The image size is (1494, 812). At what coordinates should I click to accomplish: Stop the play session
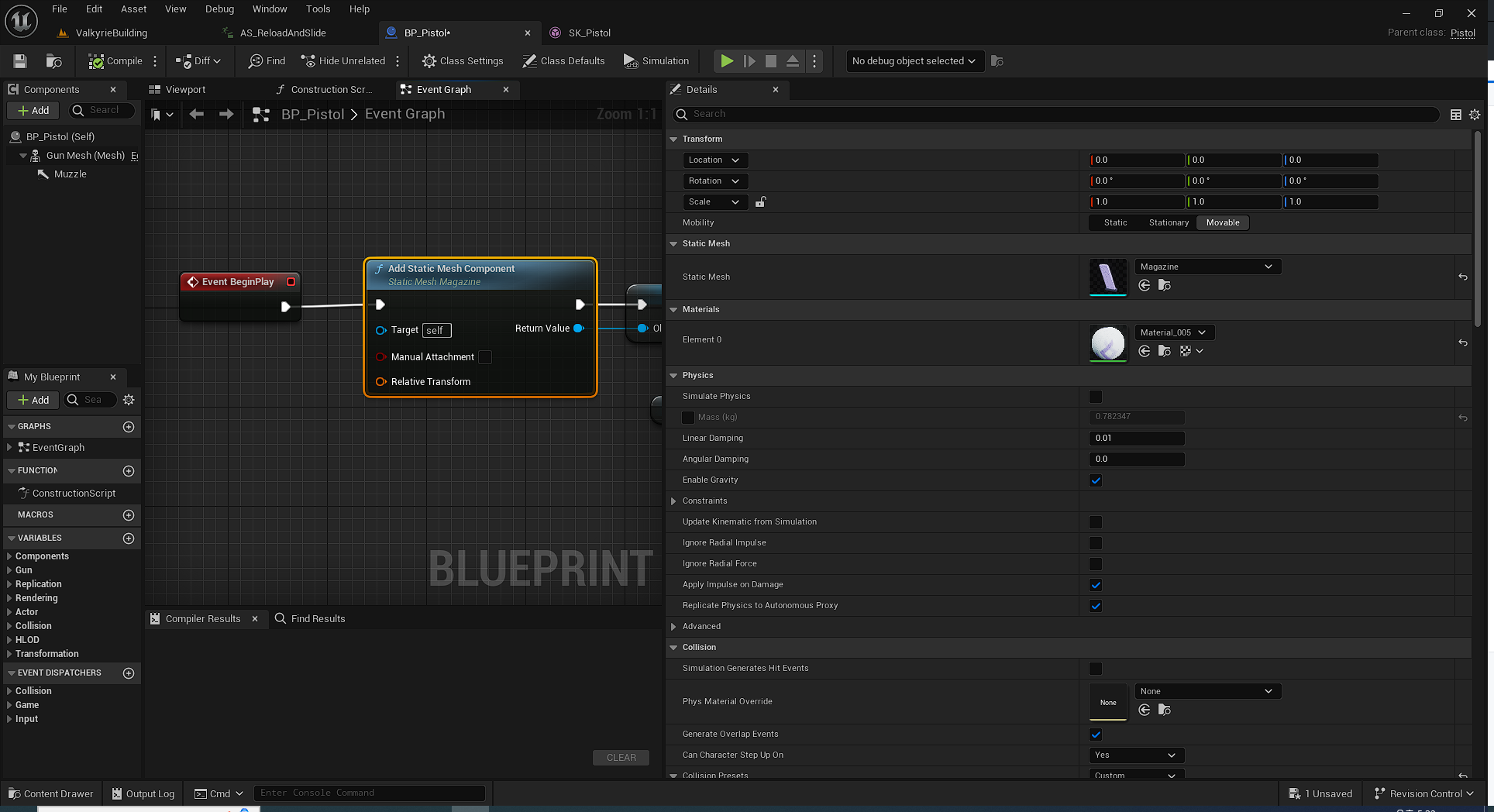coord(771,61)
